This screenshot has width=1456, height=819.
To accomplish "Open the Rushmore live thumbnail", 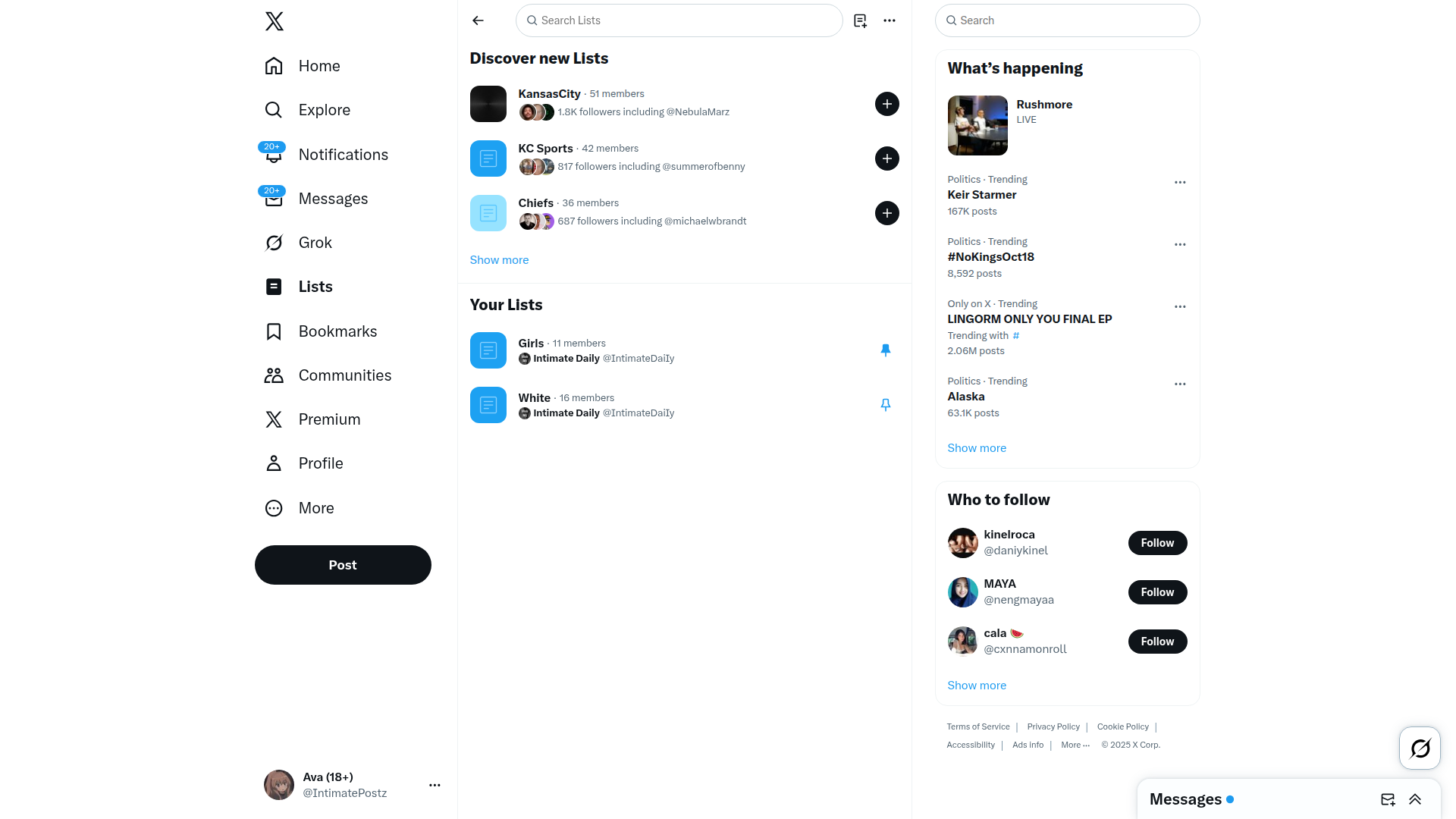I will click(977, 125).
